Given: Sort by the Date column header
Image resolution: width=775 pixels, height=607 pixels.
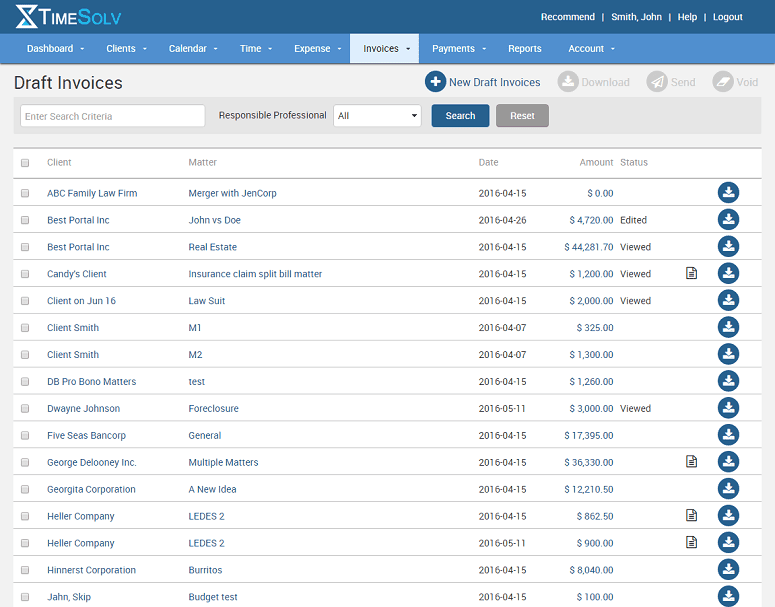Looking at the screenshot, I should click(488, 162).
